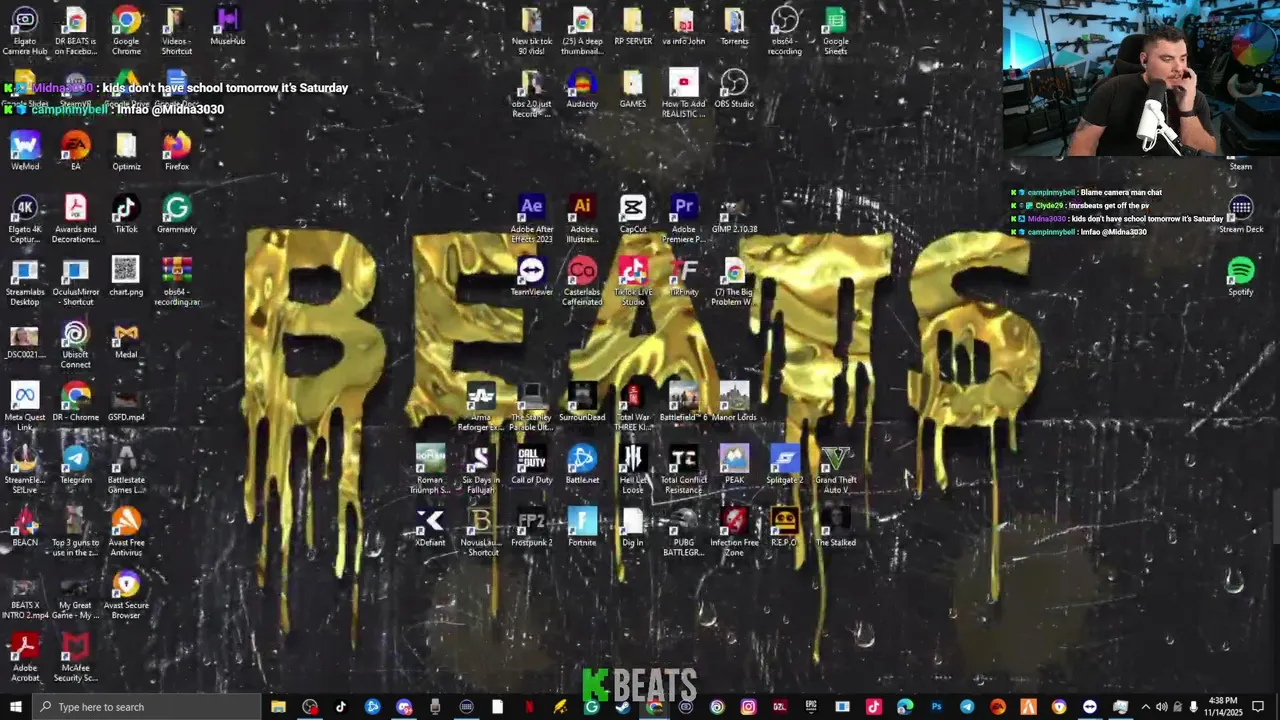Screen dimensions: 1280x720
Task: Launch TikTok LIVE Studio shortcut
Action: [x=633, y=281]
